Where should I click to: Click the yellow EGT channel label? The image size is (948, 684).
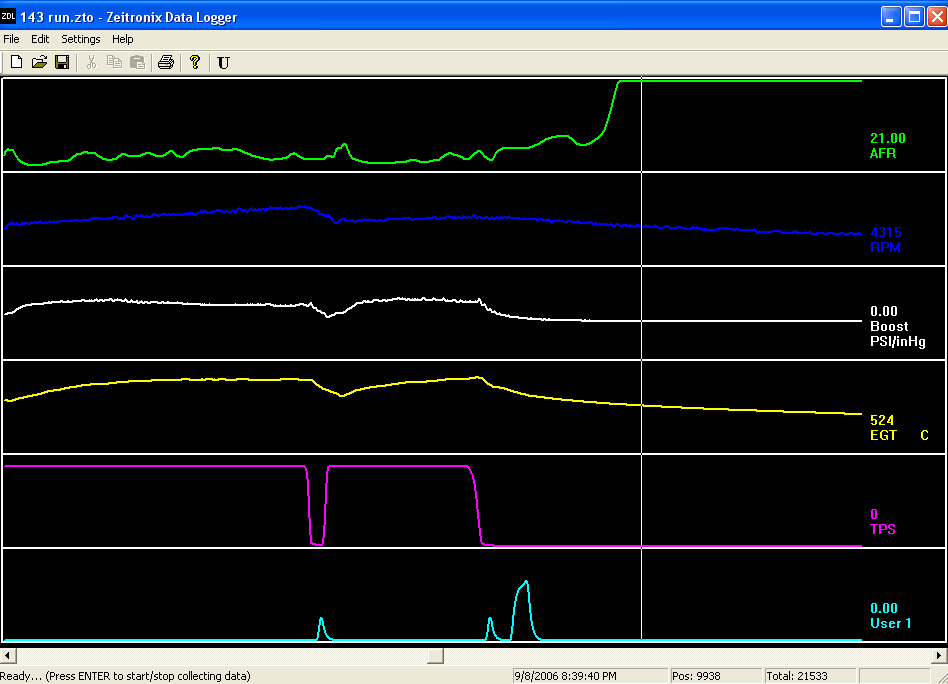(x=883, y=435)
